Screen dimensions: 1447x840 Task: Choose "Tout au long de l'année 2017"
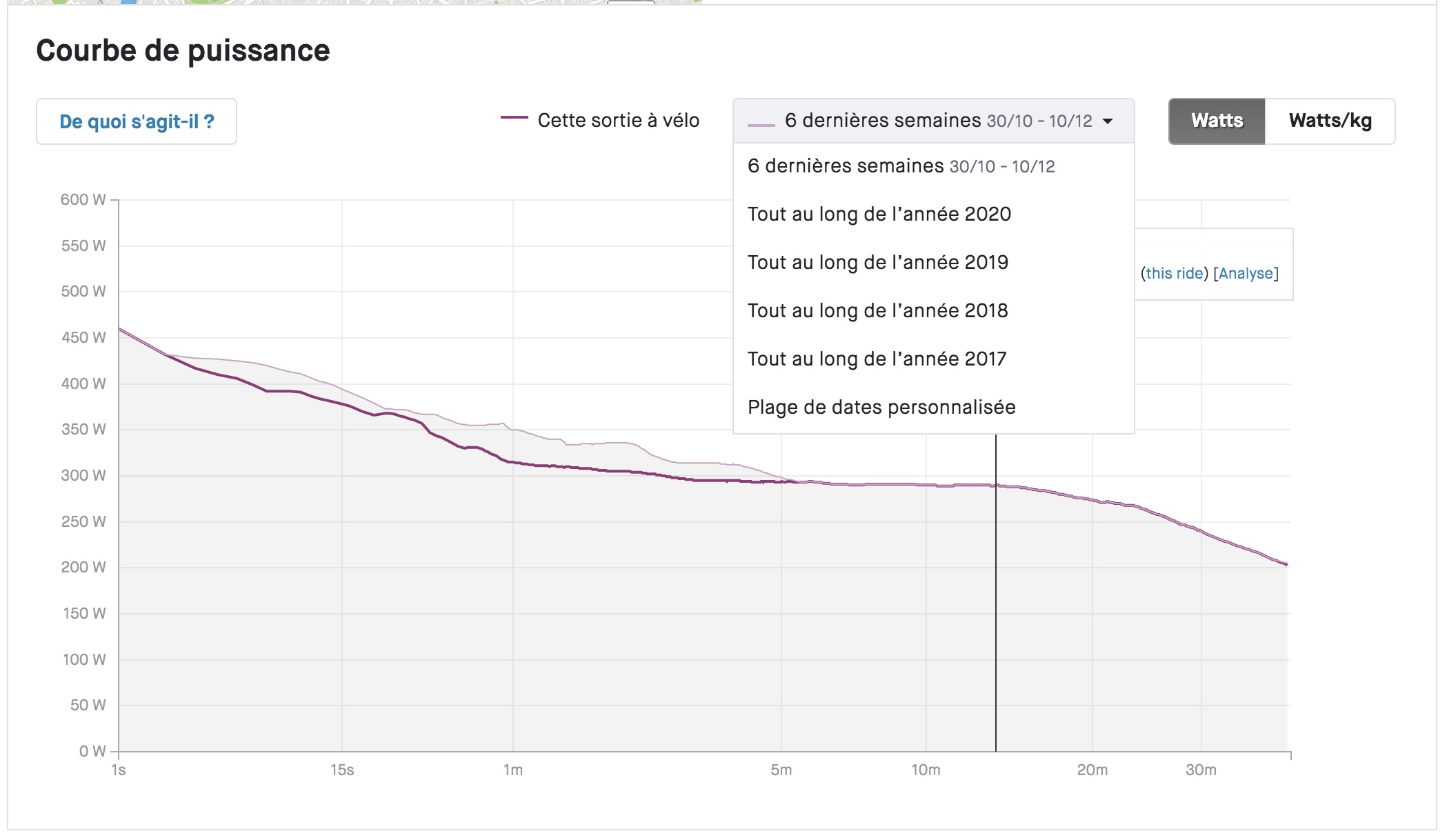(x=877, y=359)
